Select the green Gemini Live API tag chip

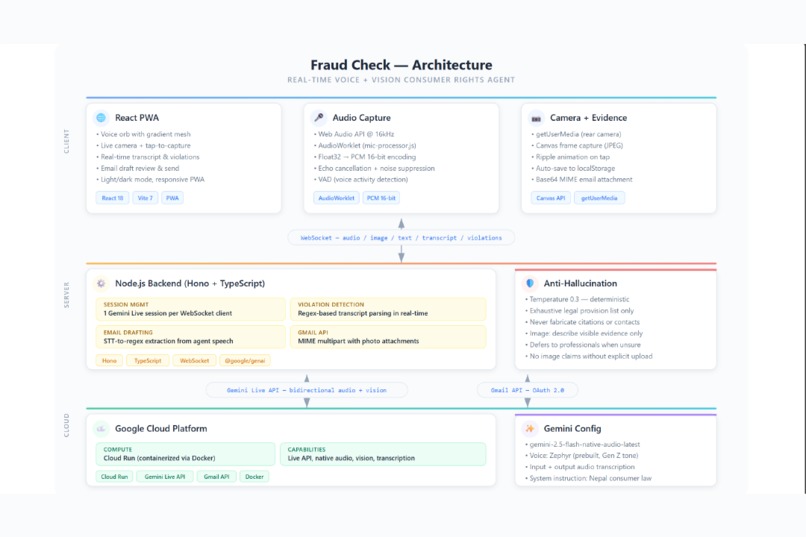[165, 477]
